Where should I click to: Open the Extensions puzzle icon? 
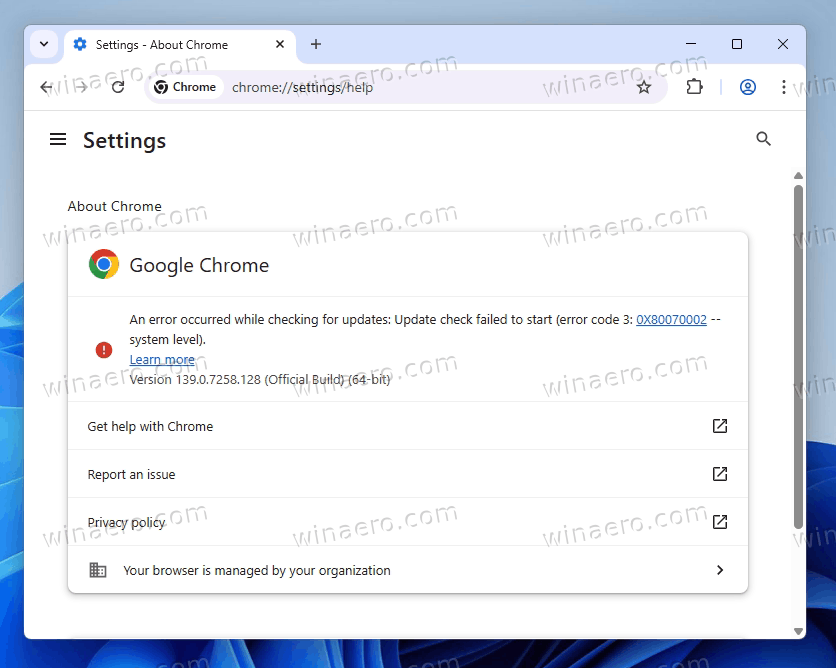pos(694,87)
